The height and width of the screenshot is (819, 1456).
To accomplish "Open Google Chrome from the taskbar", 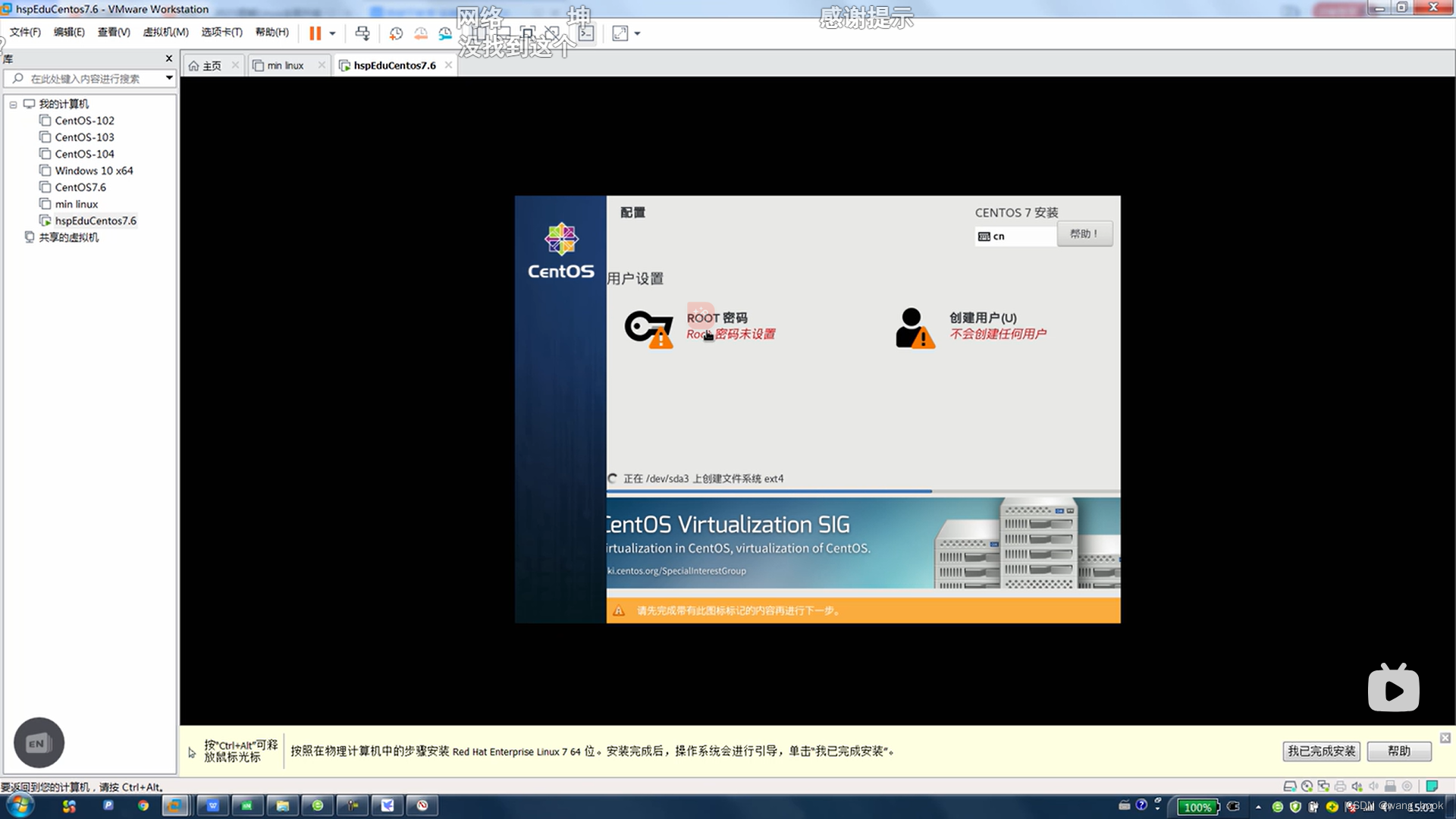I will 143,805.
